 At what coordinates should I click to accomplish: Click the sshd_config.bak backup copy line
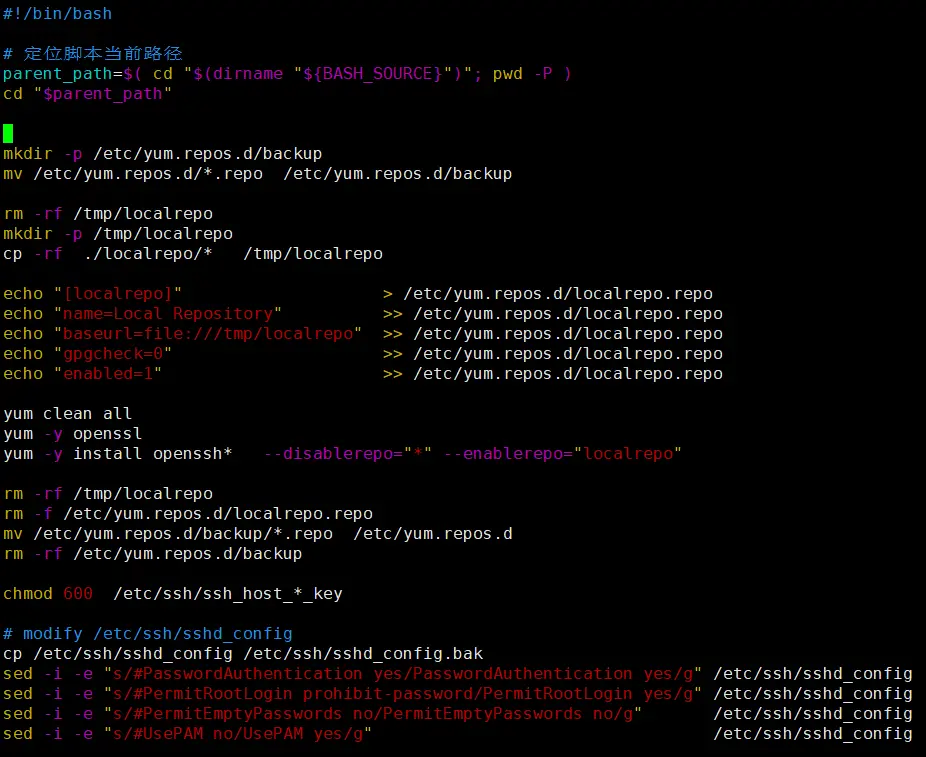pos(243,654)
